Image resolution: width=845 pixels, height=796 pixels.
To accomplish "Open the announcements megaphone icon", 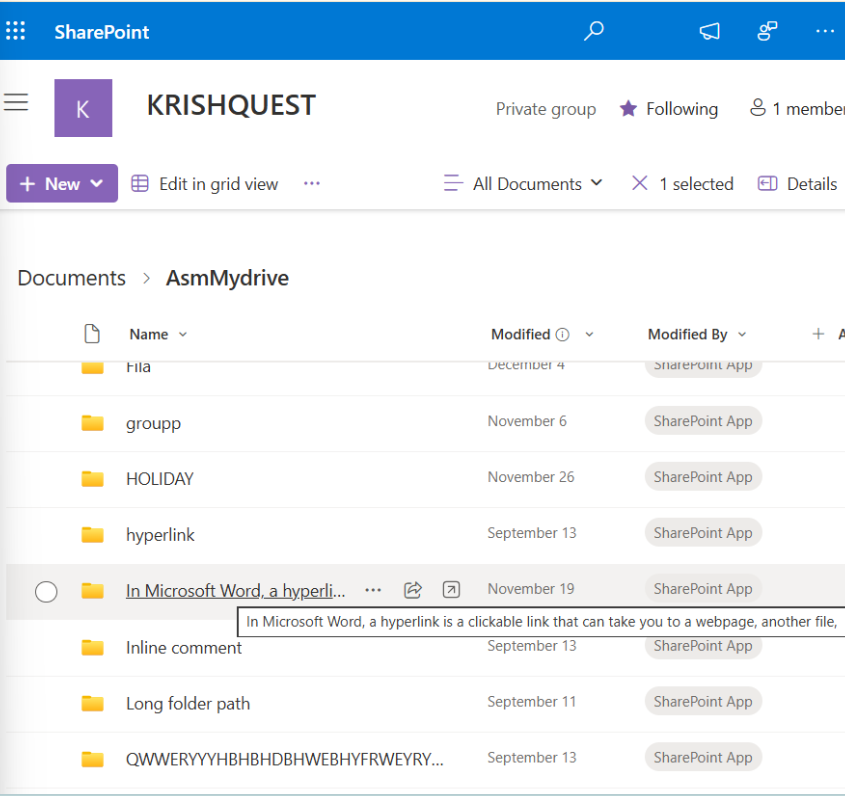I will [x=709, y=31].
